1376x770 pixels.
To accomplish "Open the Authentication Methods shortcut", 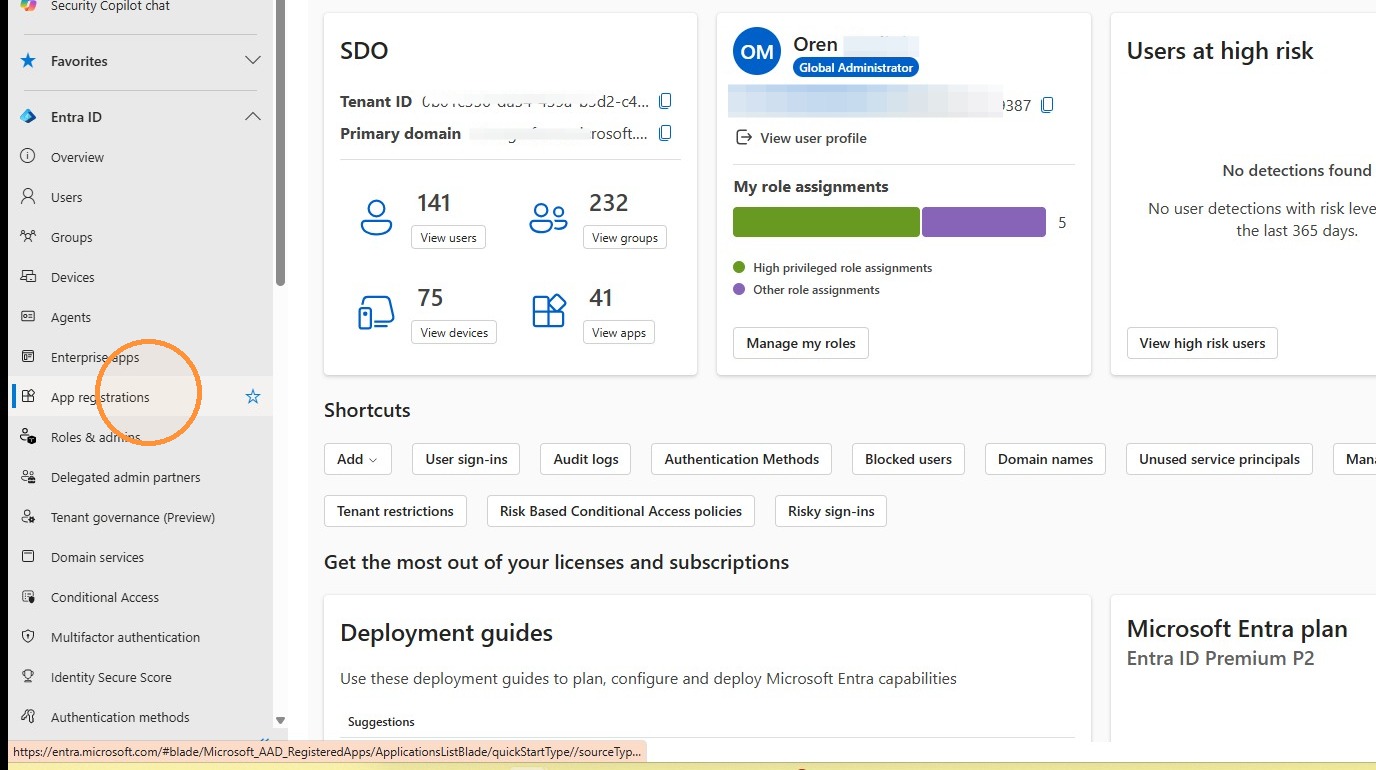I will click(x=742, y=459).
